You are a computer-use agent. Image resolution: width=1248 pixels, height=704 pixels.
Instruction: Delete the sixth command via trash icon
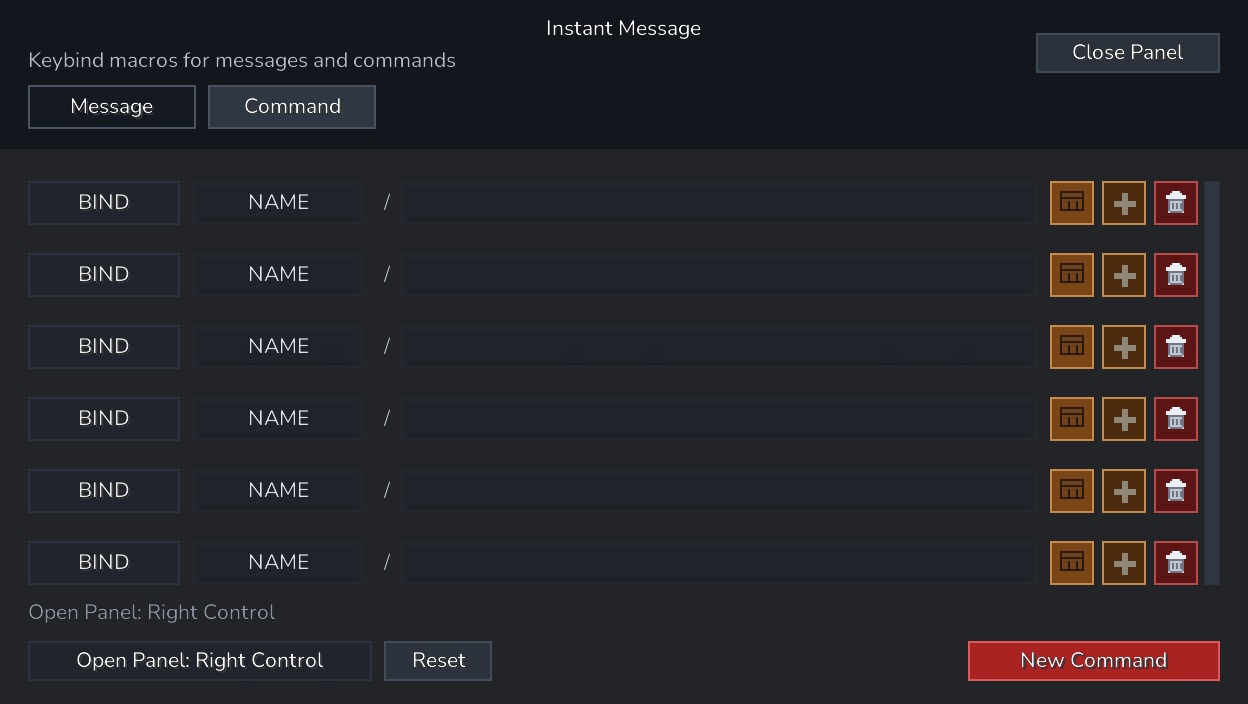[1176, 563]
